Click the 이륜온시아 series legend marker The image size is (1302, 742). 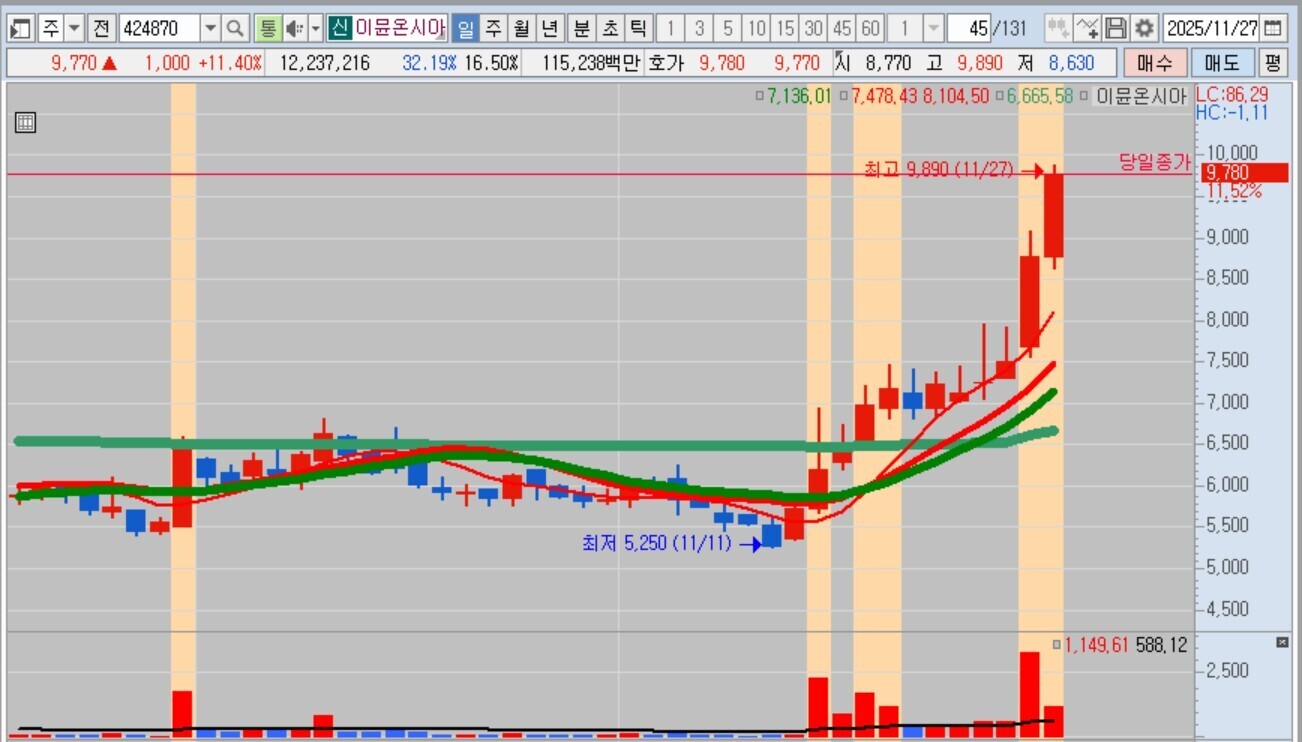[1086, 96]
